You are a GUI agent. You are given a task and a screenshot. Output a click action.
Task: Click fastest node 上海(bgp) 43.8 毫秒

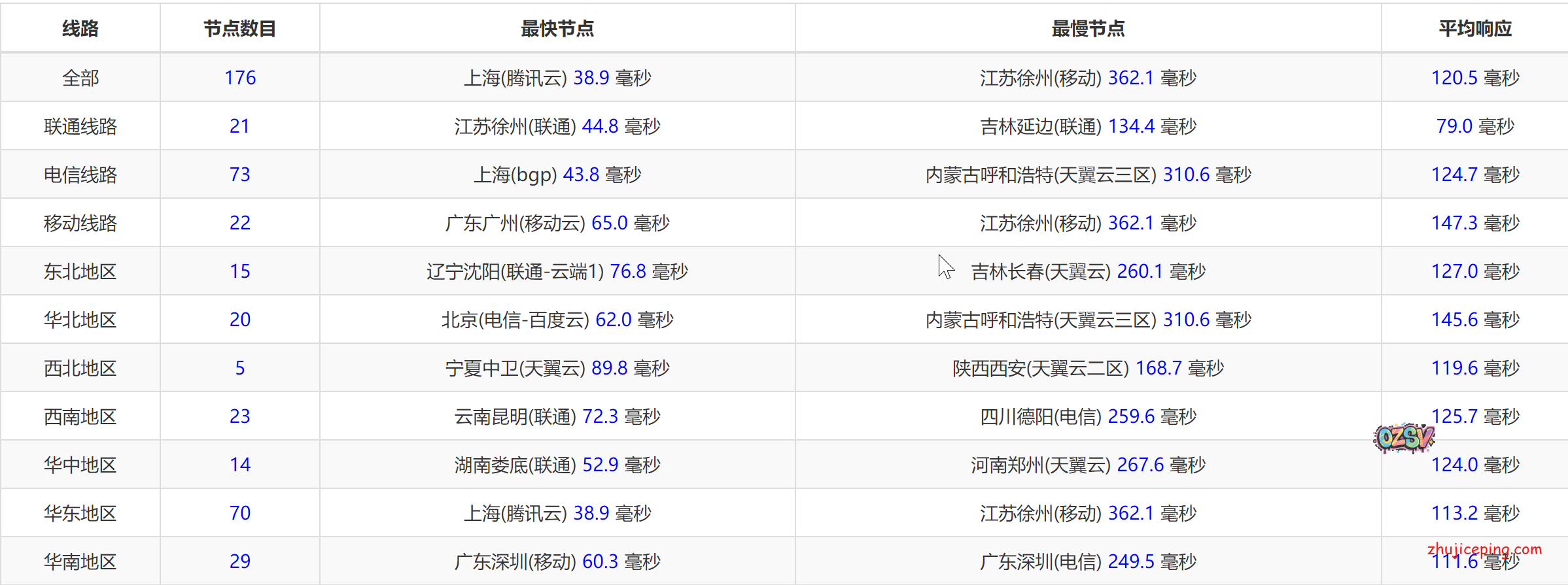coord(557,175)
